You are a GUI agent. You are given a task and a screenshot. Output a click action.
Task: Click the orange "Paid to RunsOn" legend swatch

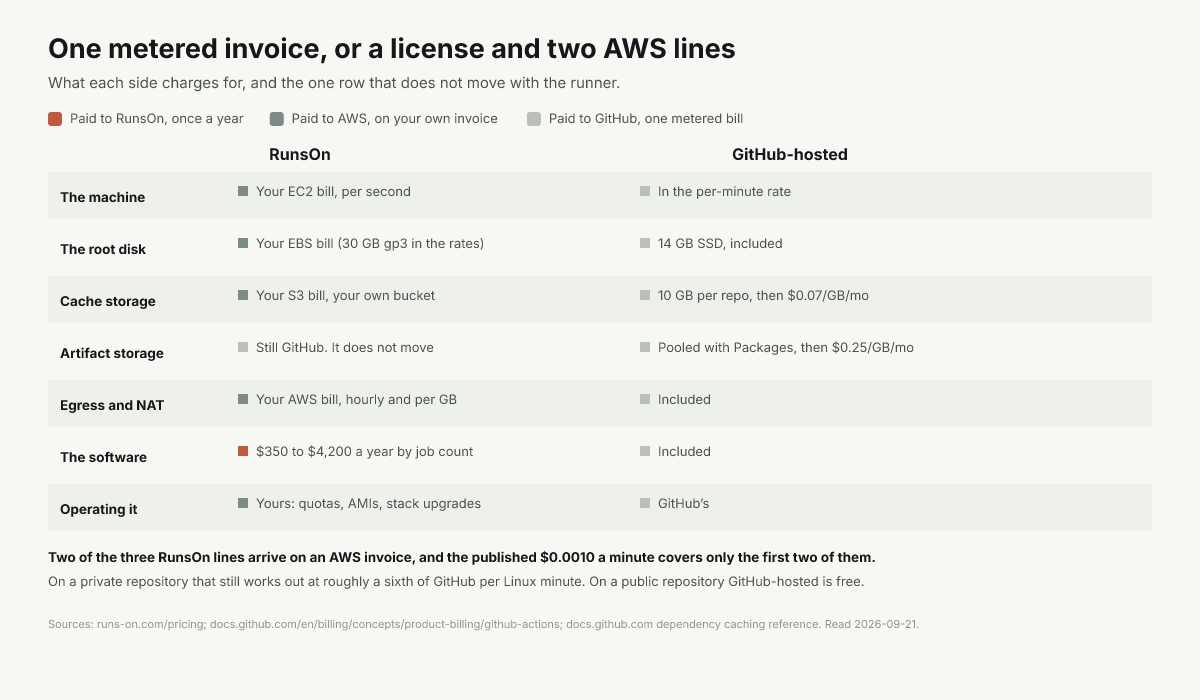[55, 119]
